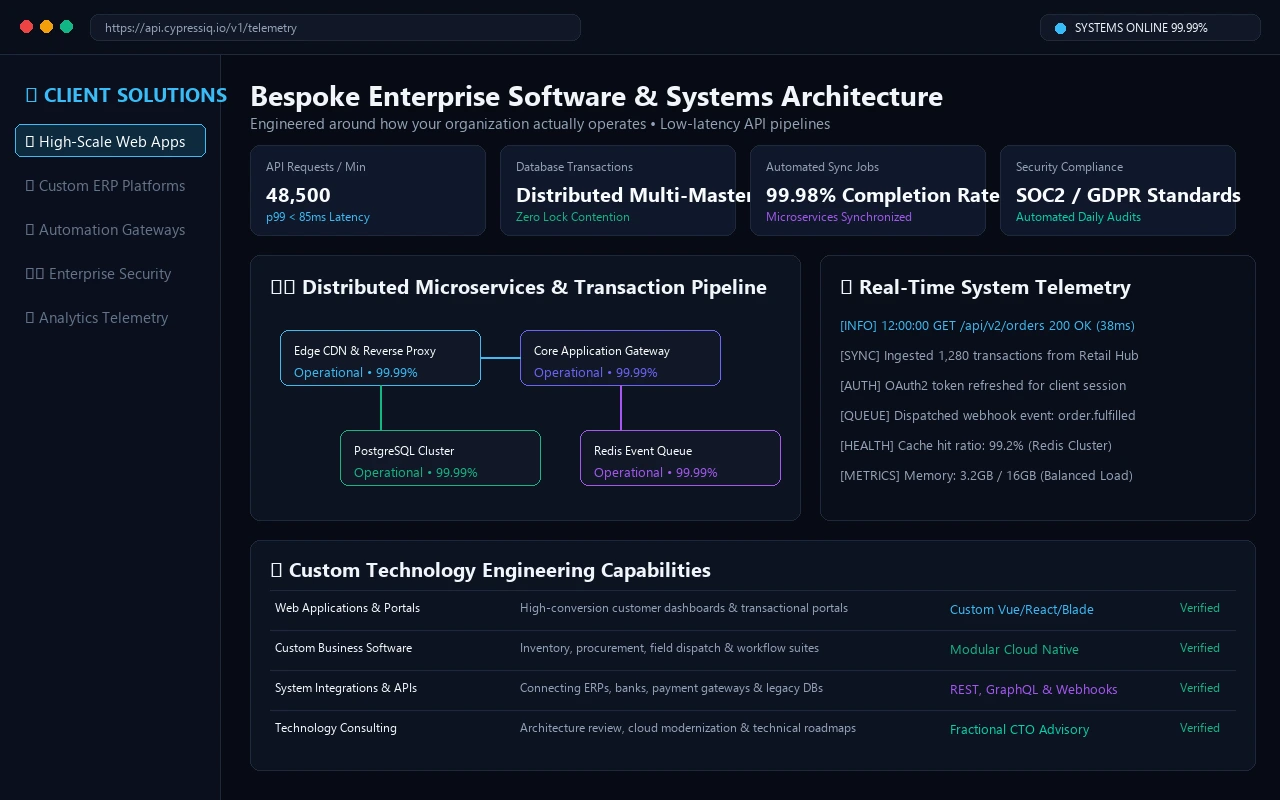Image resolution: width=1280 pixels, height=800 pixels.
Task: Click the Bespoke Enterprise Software page title
Action: point(596,96)
